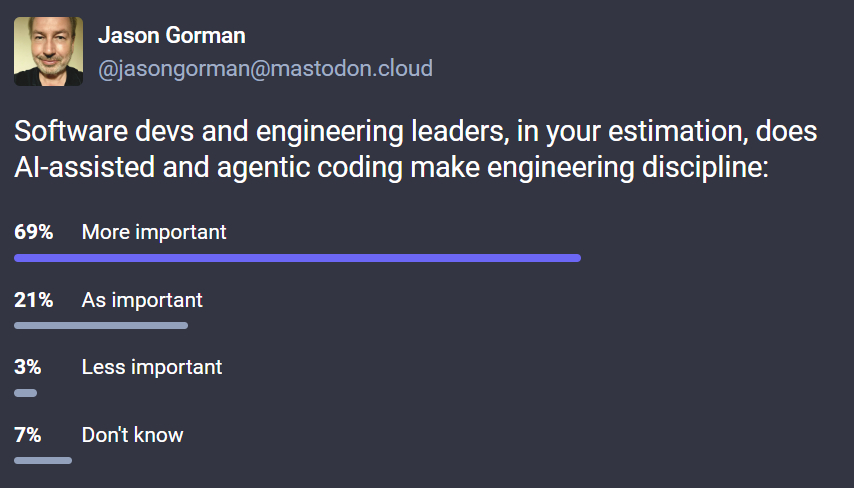
Task: Click the 3% percentage label
Action: 27,367
